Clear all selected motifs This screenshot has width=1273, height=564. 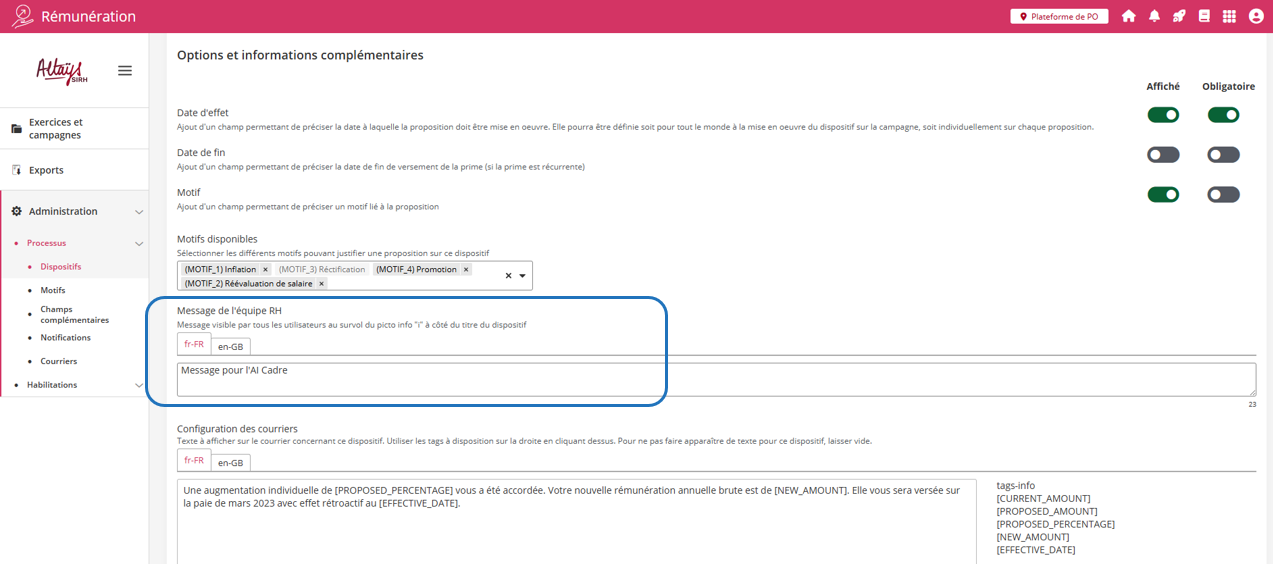coord(508,276)
